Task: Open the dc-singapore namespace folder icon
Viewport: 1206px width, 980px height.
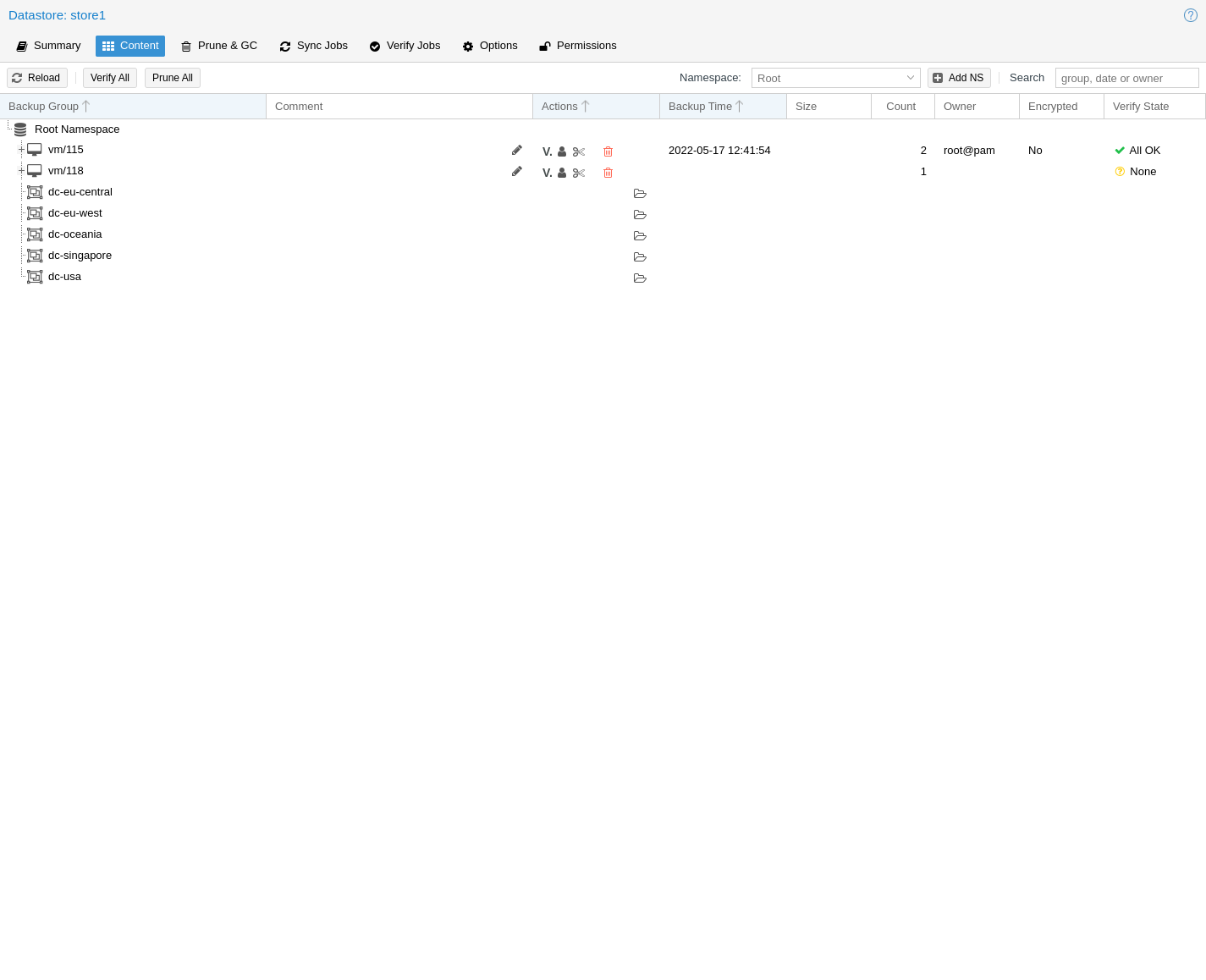Action: (640, 257)
